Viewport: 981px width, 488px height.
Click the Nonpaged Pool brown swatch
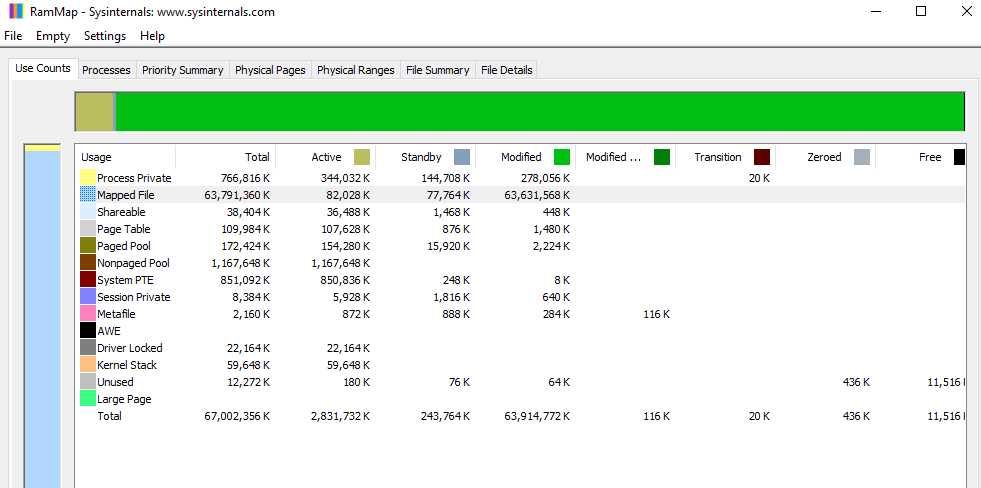click(88, 263)
